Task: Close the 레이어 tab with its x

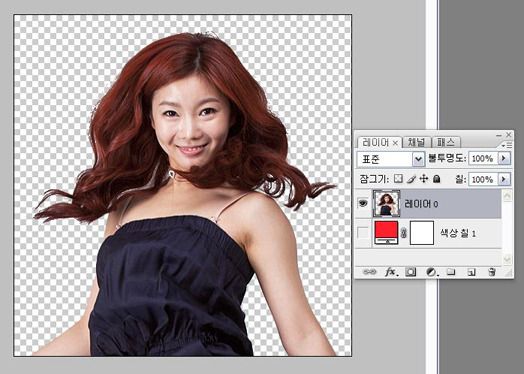Action: (395, 143)
